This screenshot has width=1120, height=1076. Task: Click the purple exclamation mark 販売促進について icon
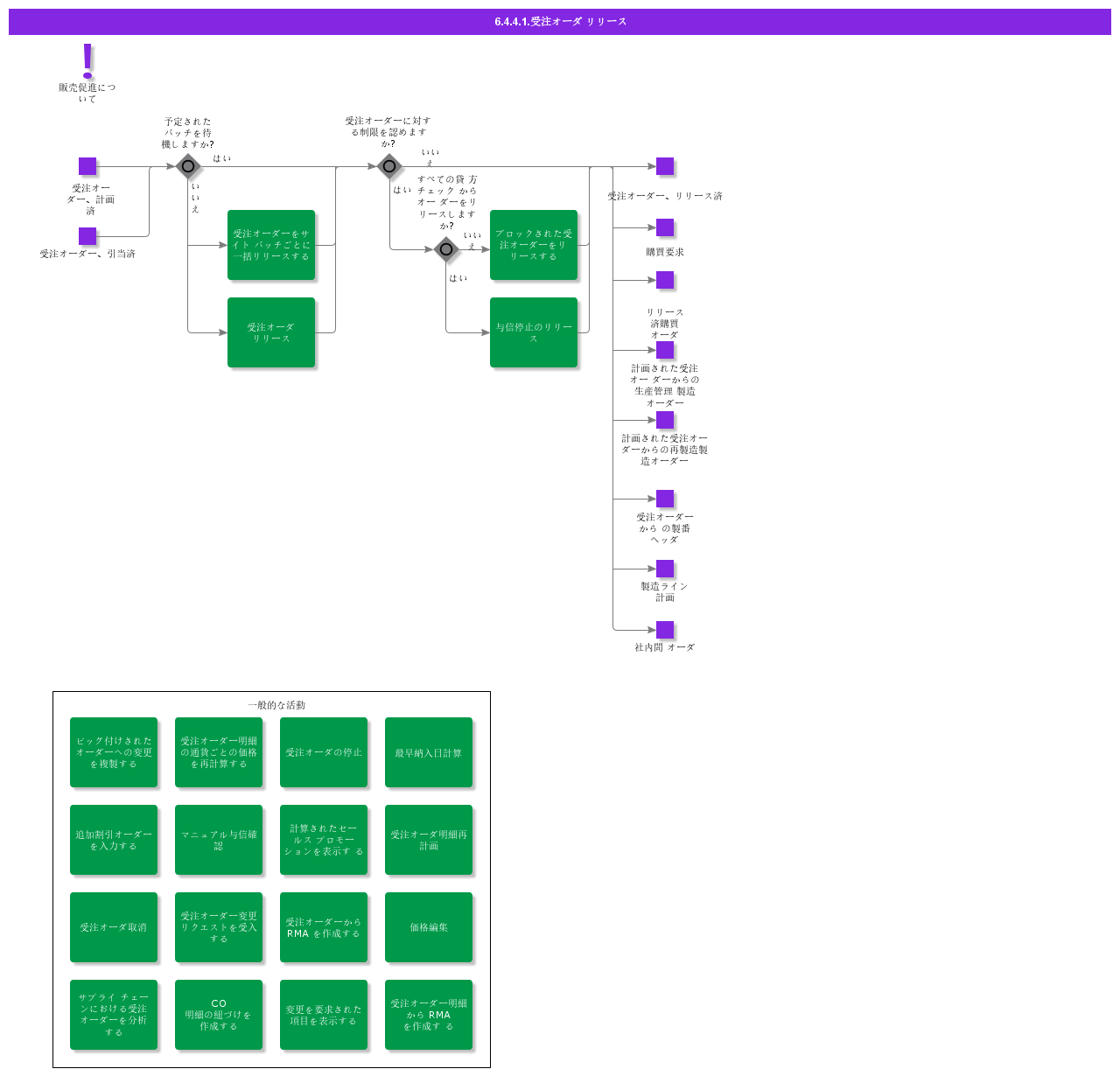(87, 59)
